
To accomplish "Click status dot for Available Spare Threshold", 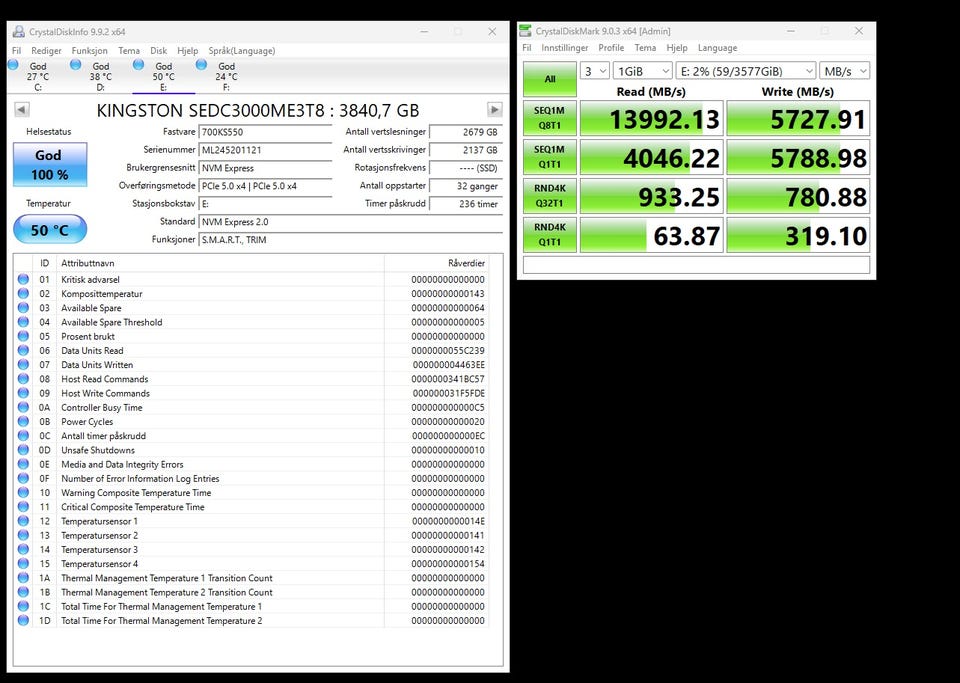I will [x=23, y=322].
